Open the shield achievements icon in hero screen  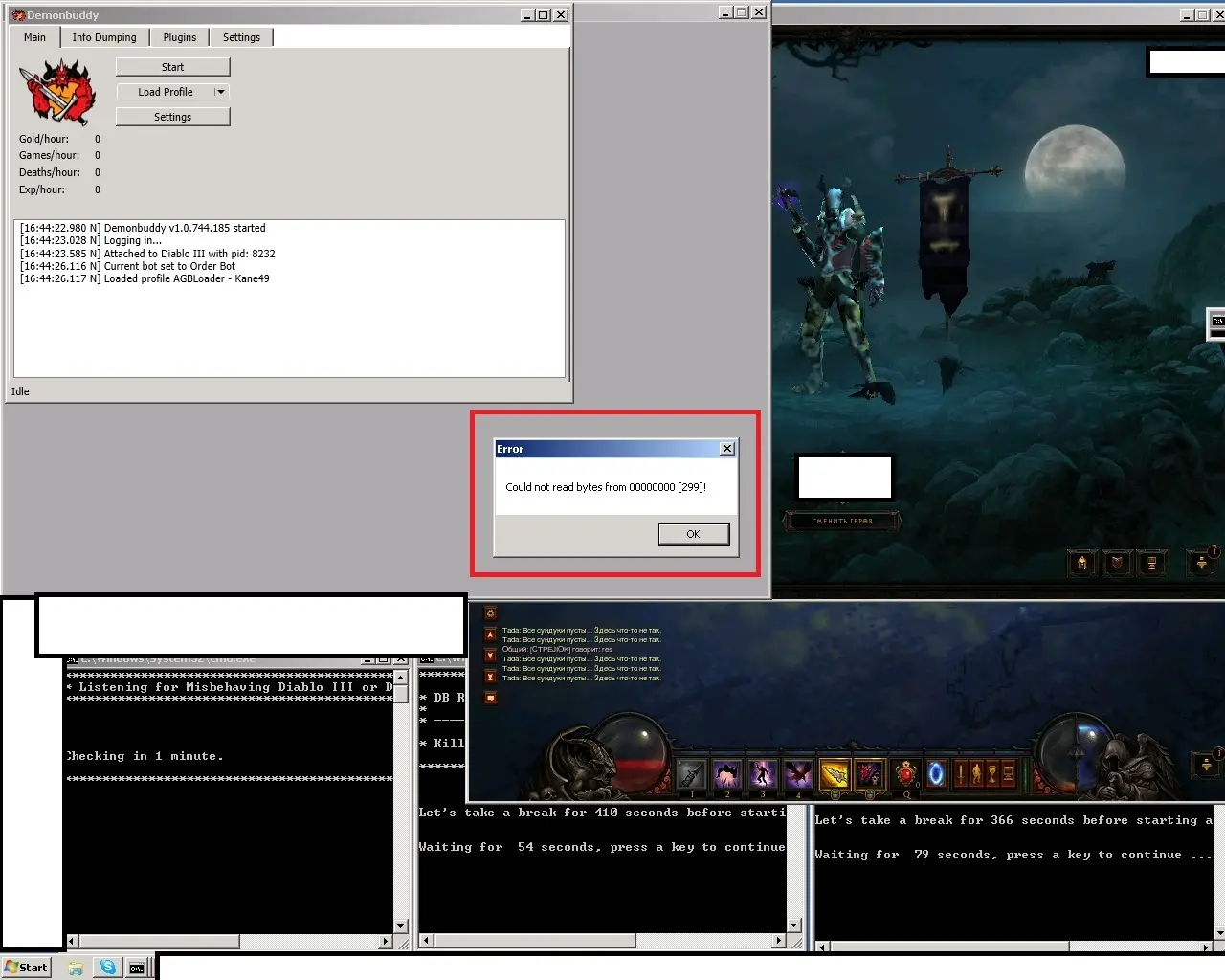1117,564
